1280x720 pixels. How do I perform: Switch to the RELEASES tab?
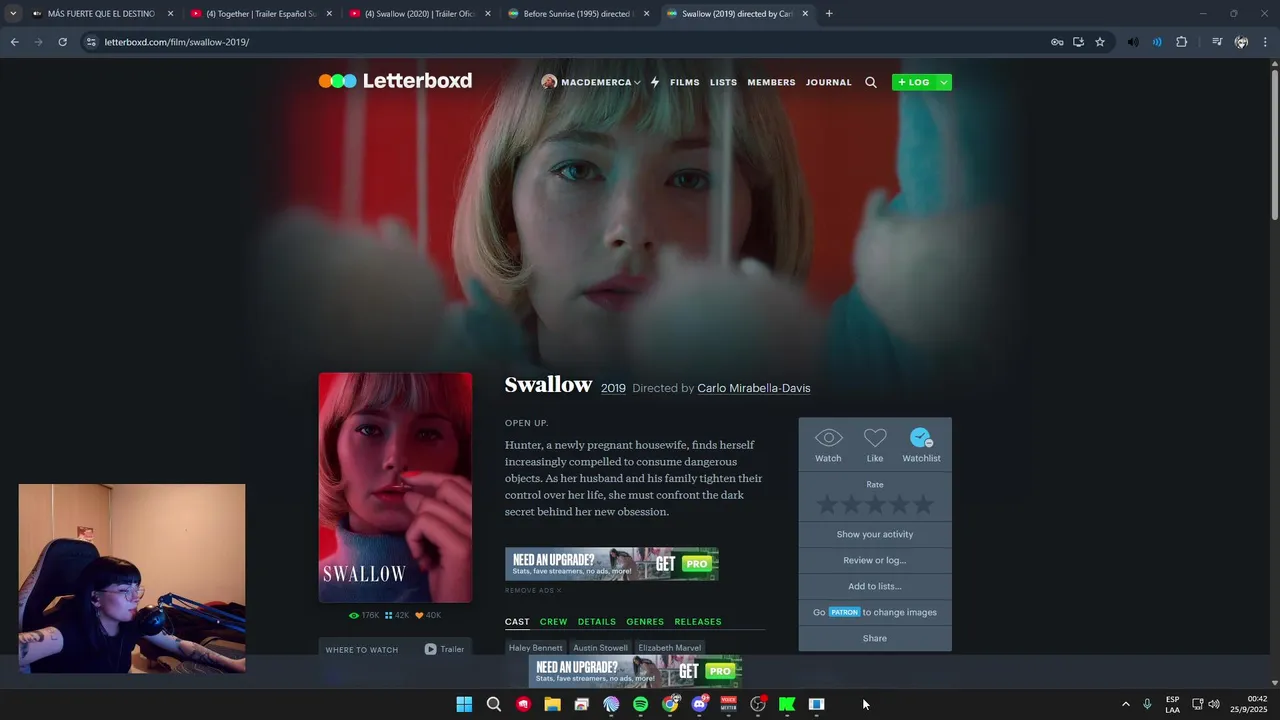[x=698, y=622]
